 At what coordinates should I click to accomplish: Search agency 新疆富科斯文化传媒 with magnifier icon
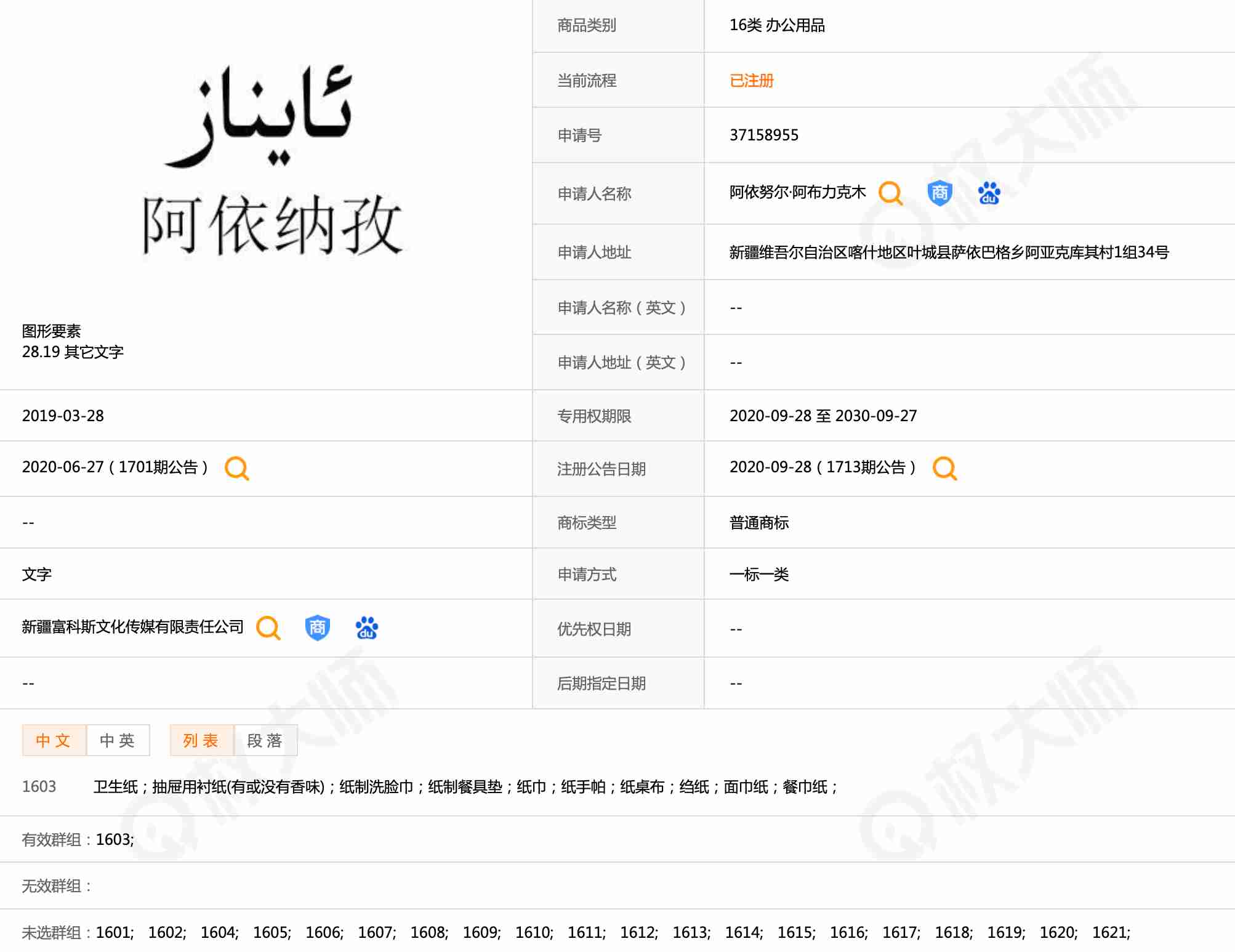(x=268, y=628)
